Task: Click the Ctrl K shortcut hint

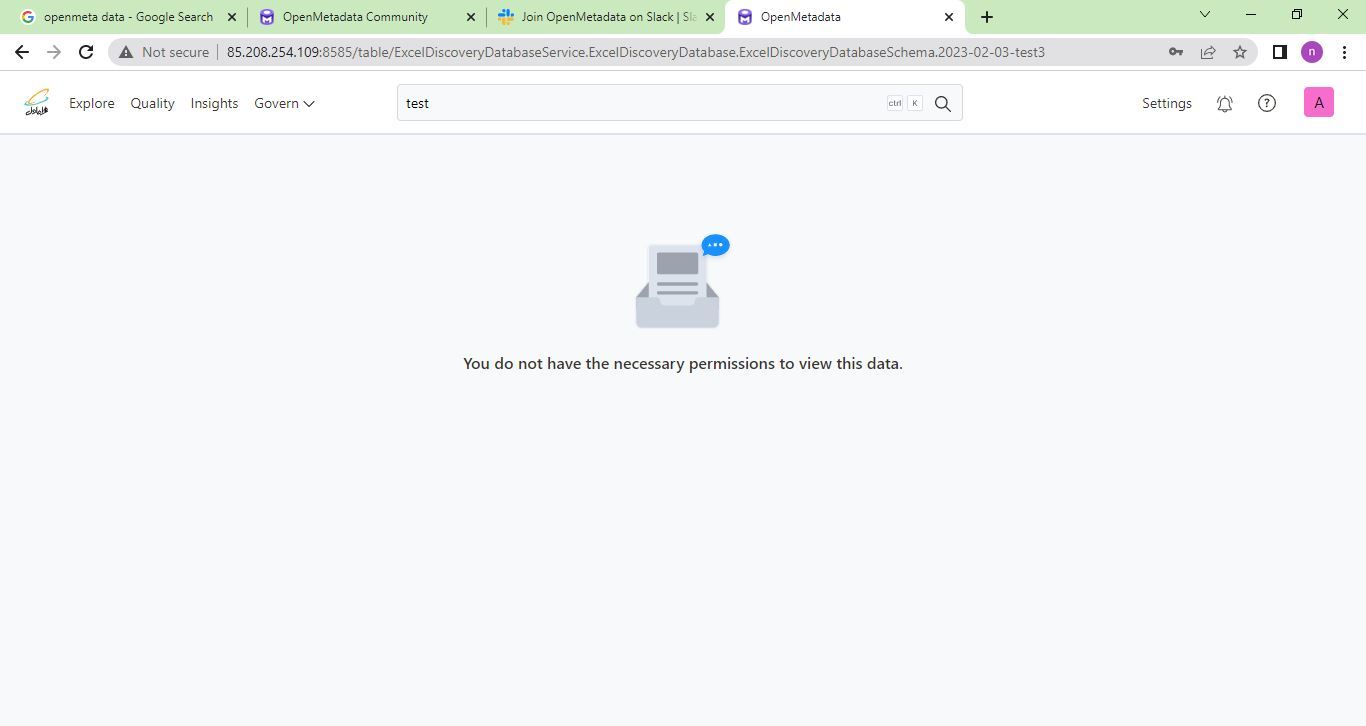Action: [905, 103]
